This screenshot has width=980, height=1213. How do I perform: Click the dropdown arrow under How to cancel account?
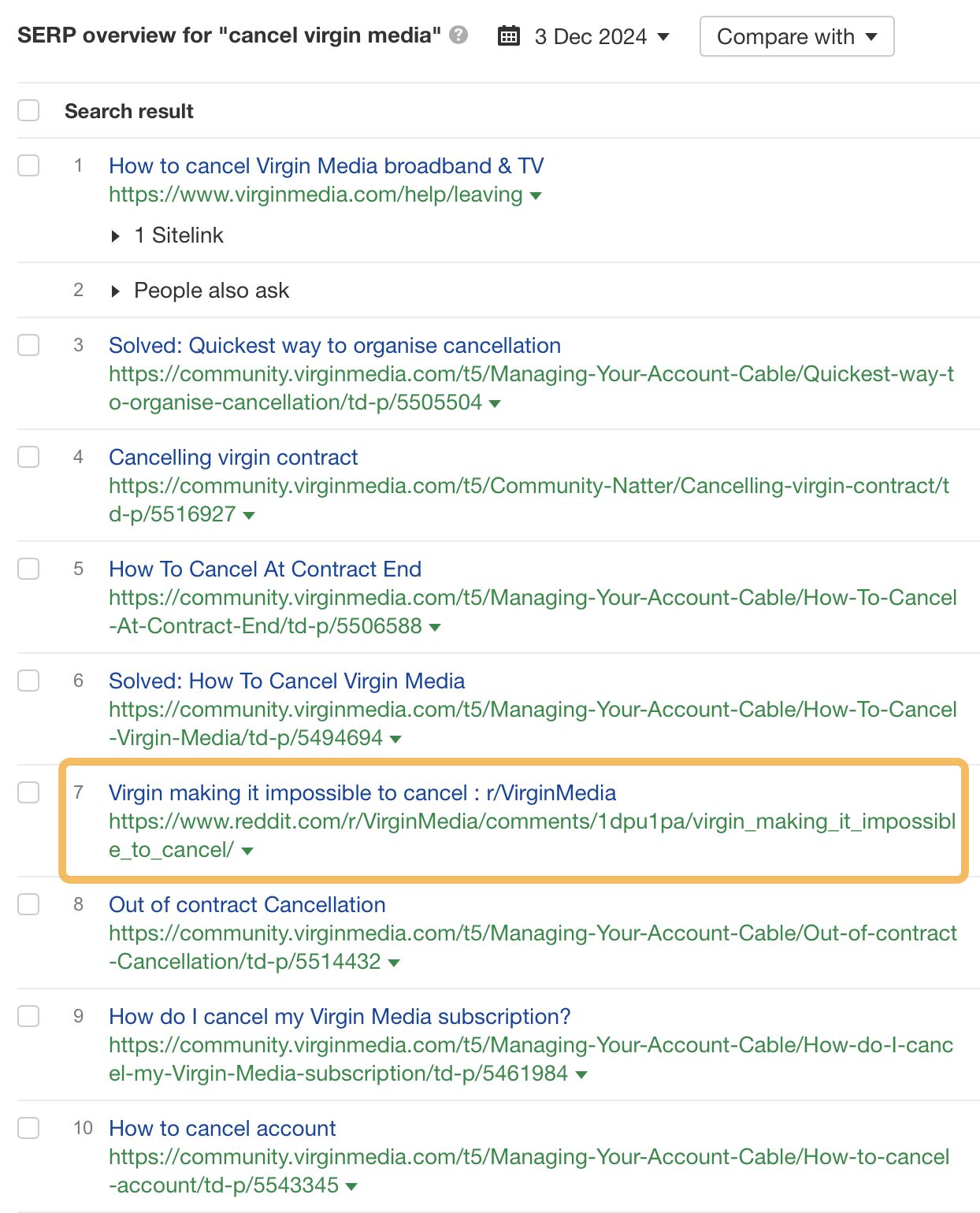(351, 1185)
